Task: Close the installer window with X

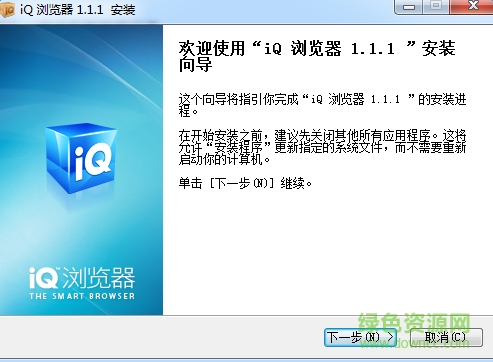Action: pos(472,7)
